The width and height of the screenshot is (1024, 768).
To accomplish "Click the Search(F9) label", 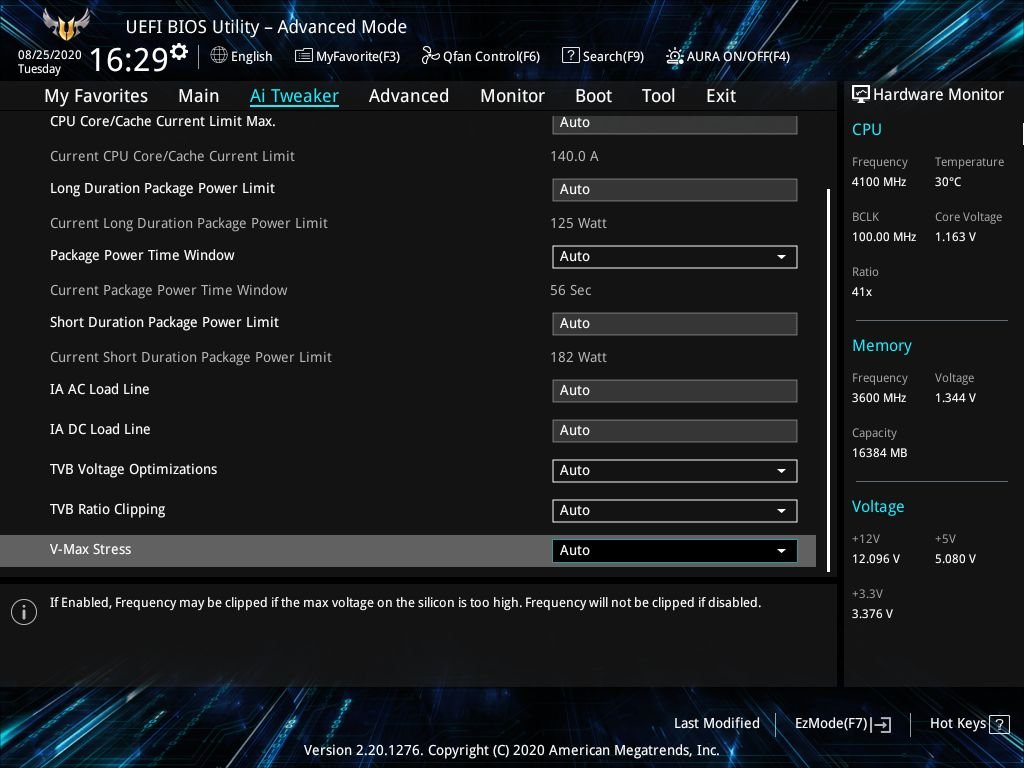I will coord(613,56).
